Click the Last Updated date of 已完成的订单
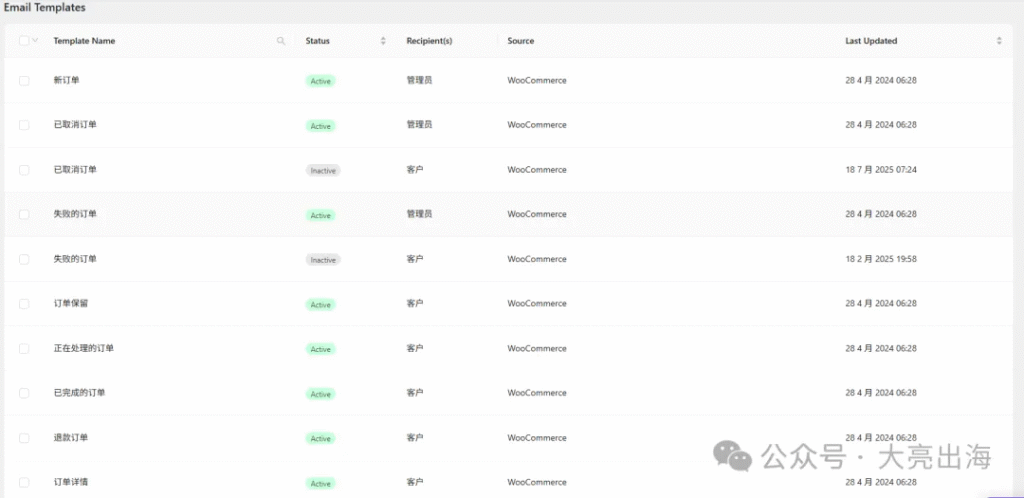The width and height of the screenshot is (1024, 498). 881,393
